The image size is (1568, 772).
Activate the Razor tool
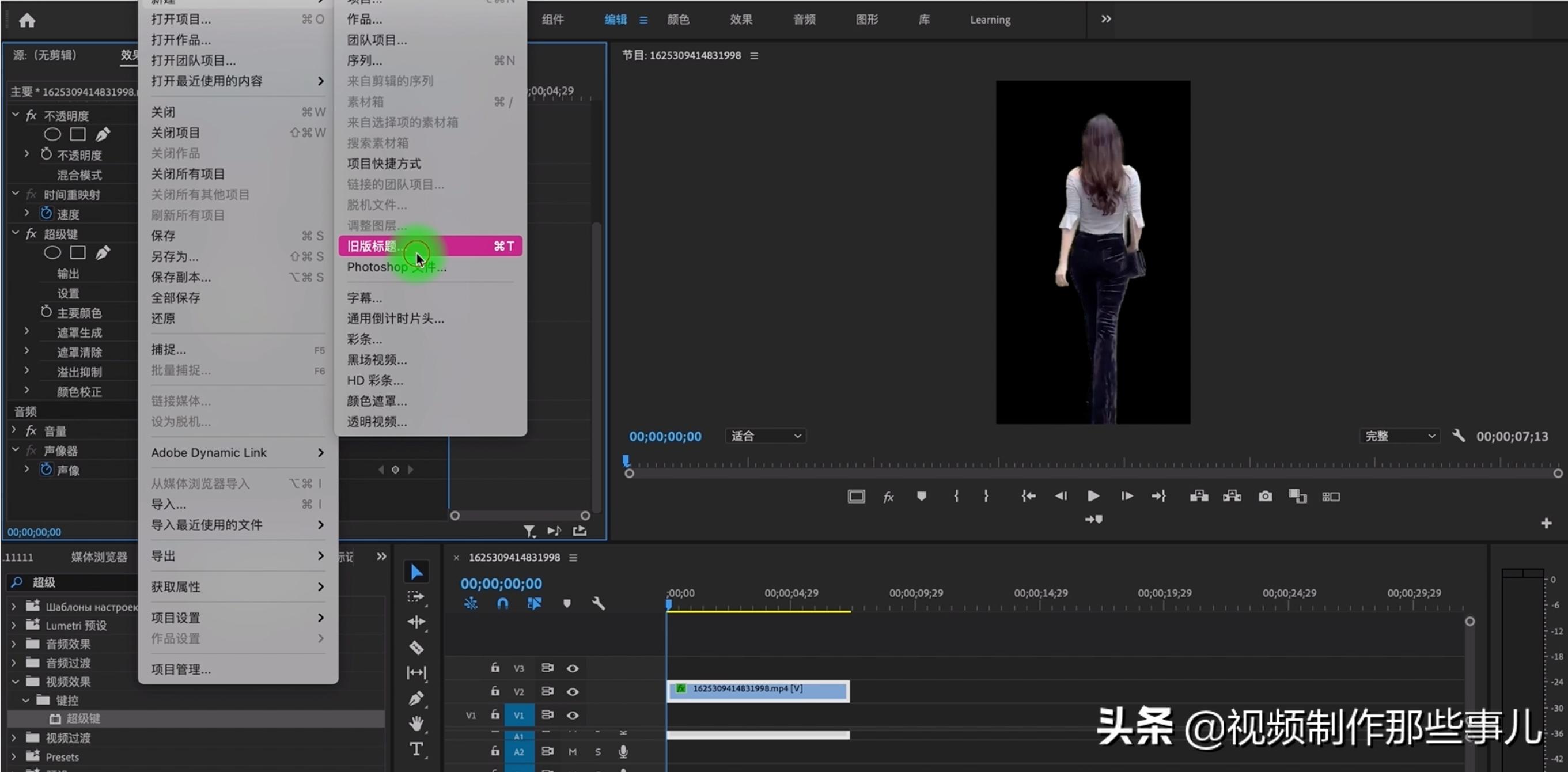click(x=416, y=647)
